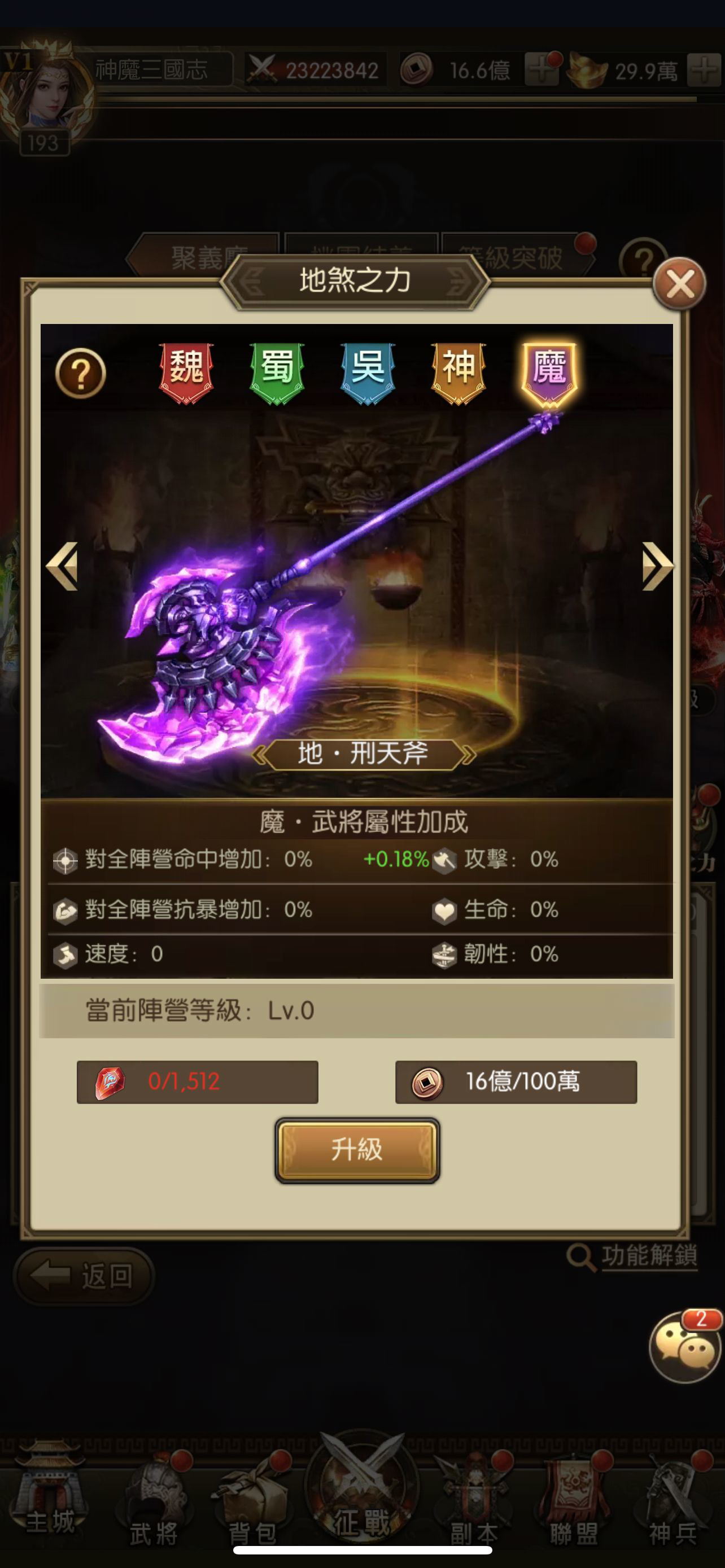
Task: Click the 升級 upgrade button
Action: pos(357,1150)
